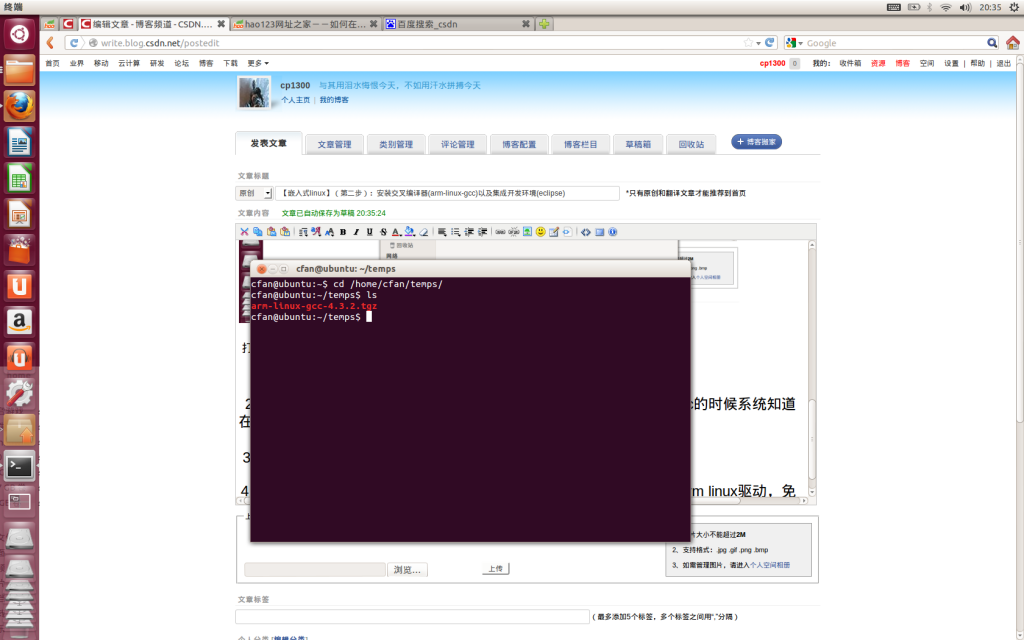Switch to the hao123网址之家 browser tab

(x=306, y=24)
